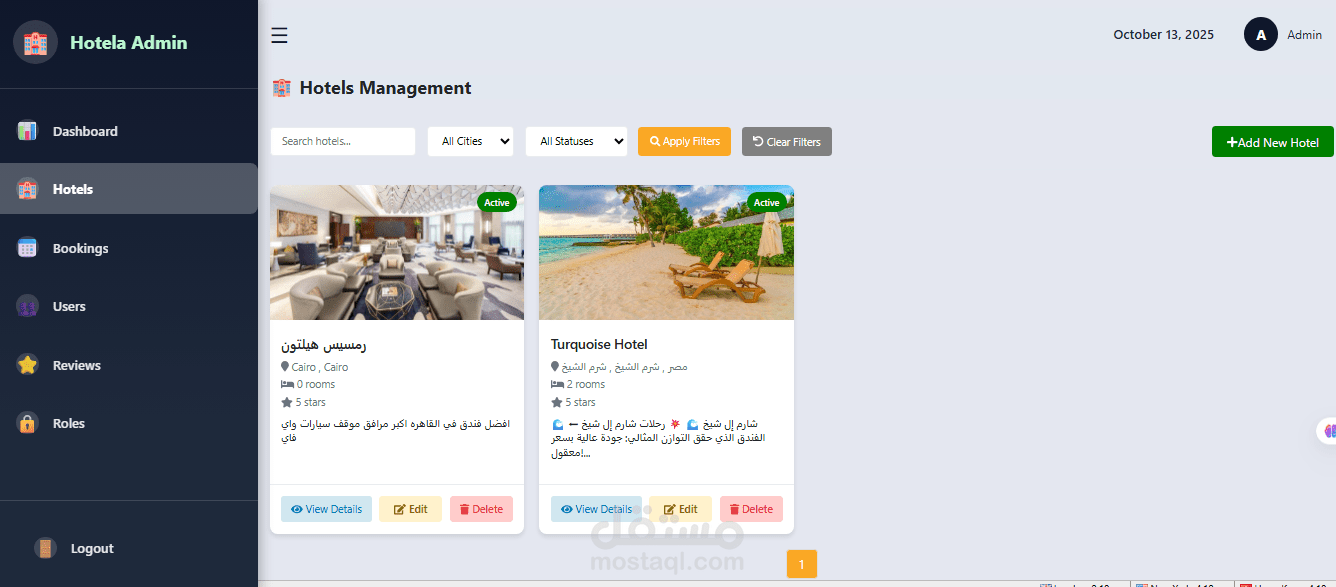
Task: Click the Admin avatar circle
Action: 1261,34
